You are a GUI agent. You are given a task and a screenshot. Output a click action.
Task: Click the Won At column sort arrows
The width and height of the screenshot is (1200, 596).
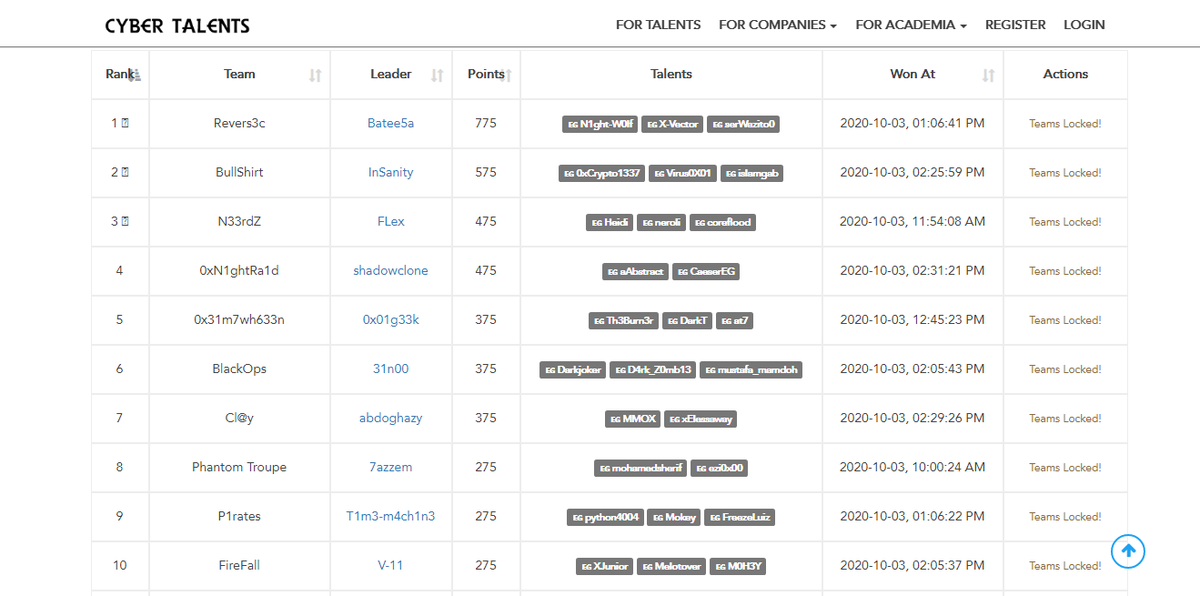point(989,75)
